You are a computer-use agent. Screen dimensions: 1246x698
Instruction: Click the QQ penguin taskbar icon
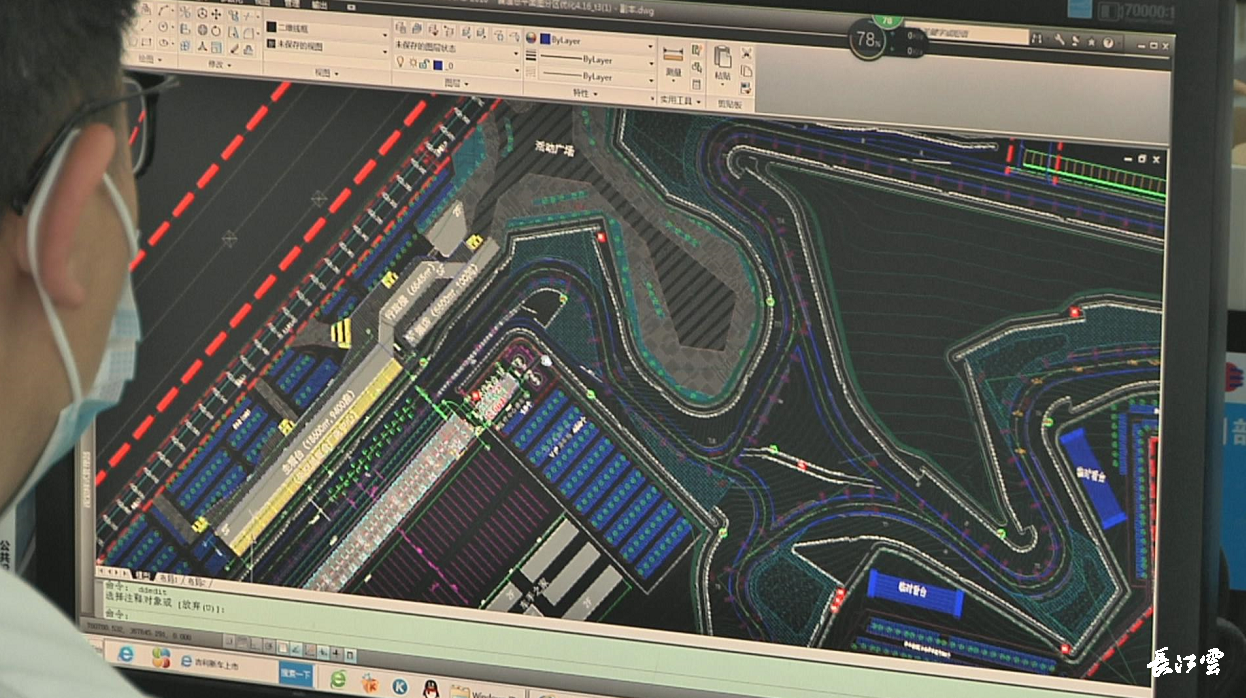tap(430, 689)
